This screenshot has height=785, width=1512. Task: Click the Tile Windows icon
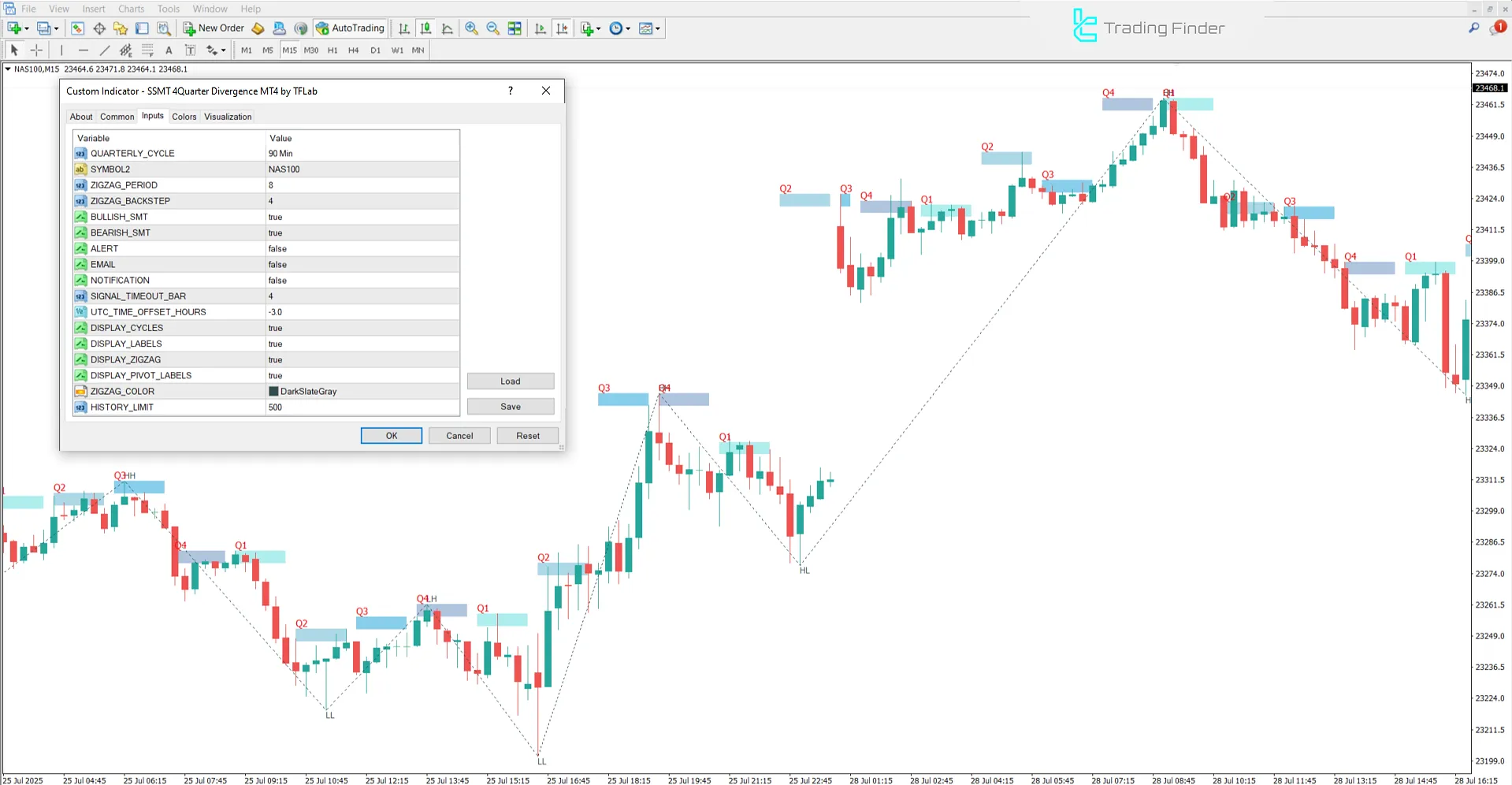point(515,28)
